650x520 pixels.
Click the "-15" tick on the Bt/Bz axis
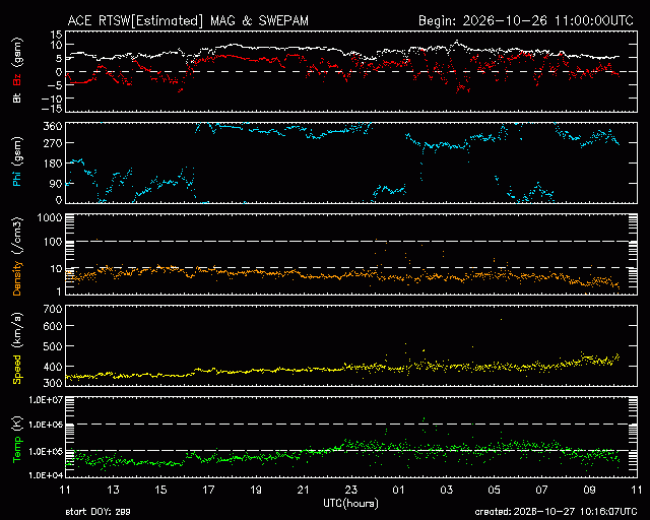(x=52, y=109)
